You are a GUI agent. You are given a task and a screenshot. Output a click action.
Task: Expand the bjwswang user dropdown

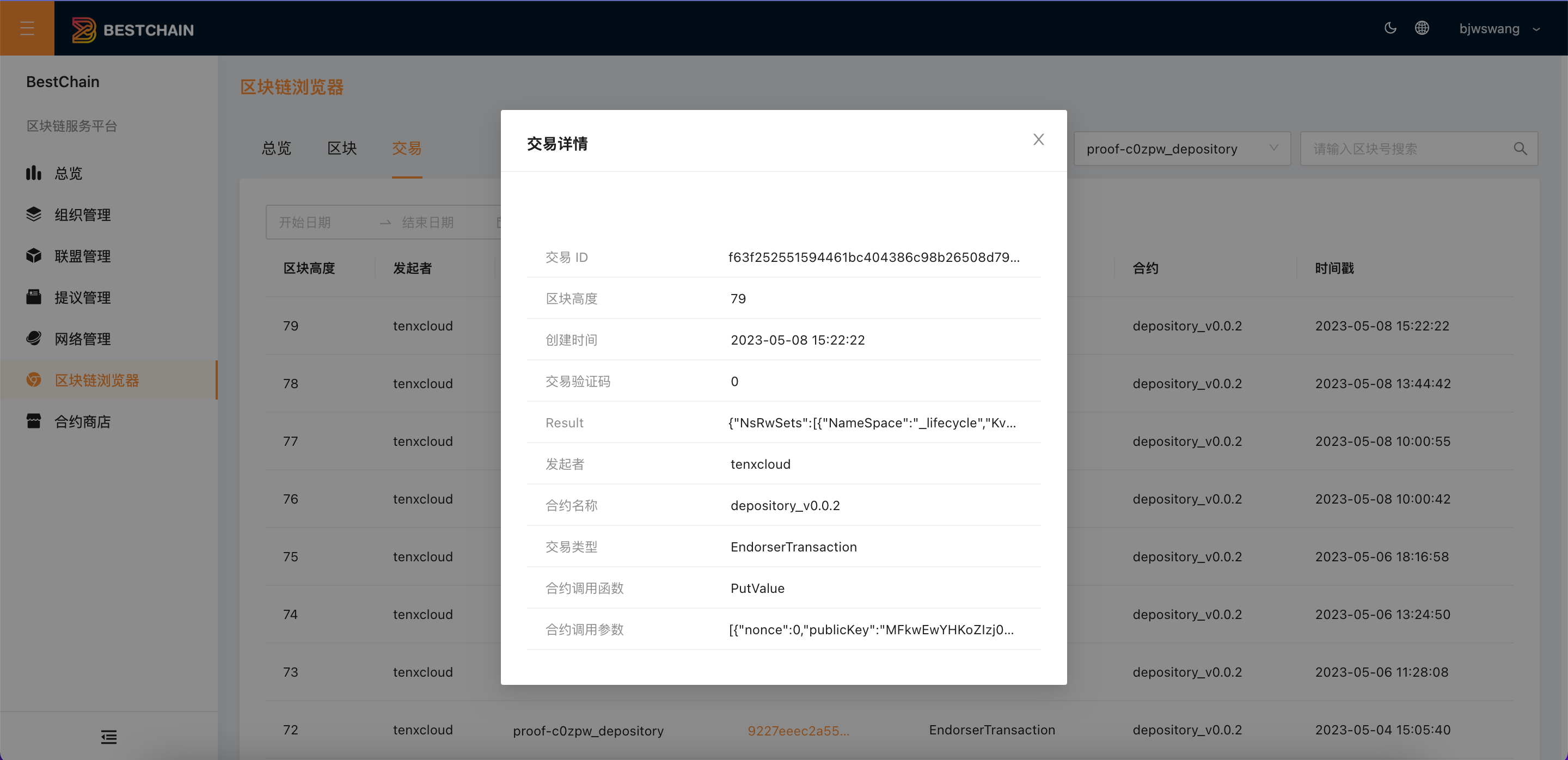coord(1500,29)
